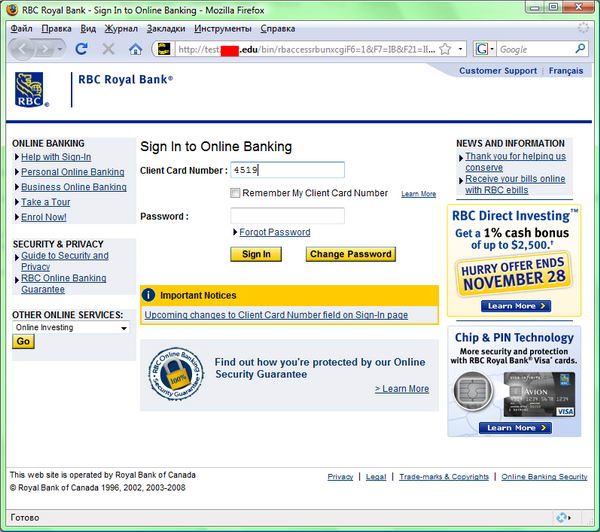Check Remember My Client Card Number
The height and width of the screenshot is (532, 600).
pos(235,193)
